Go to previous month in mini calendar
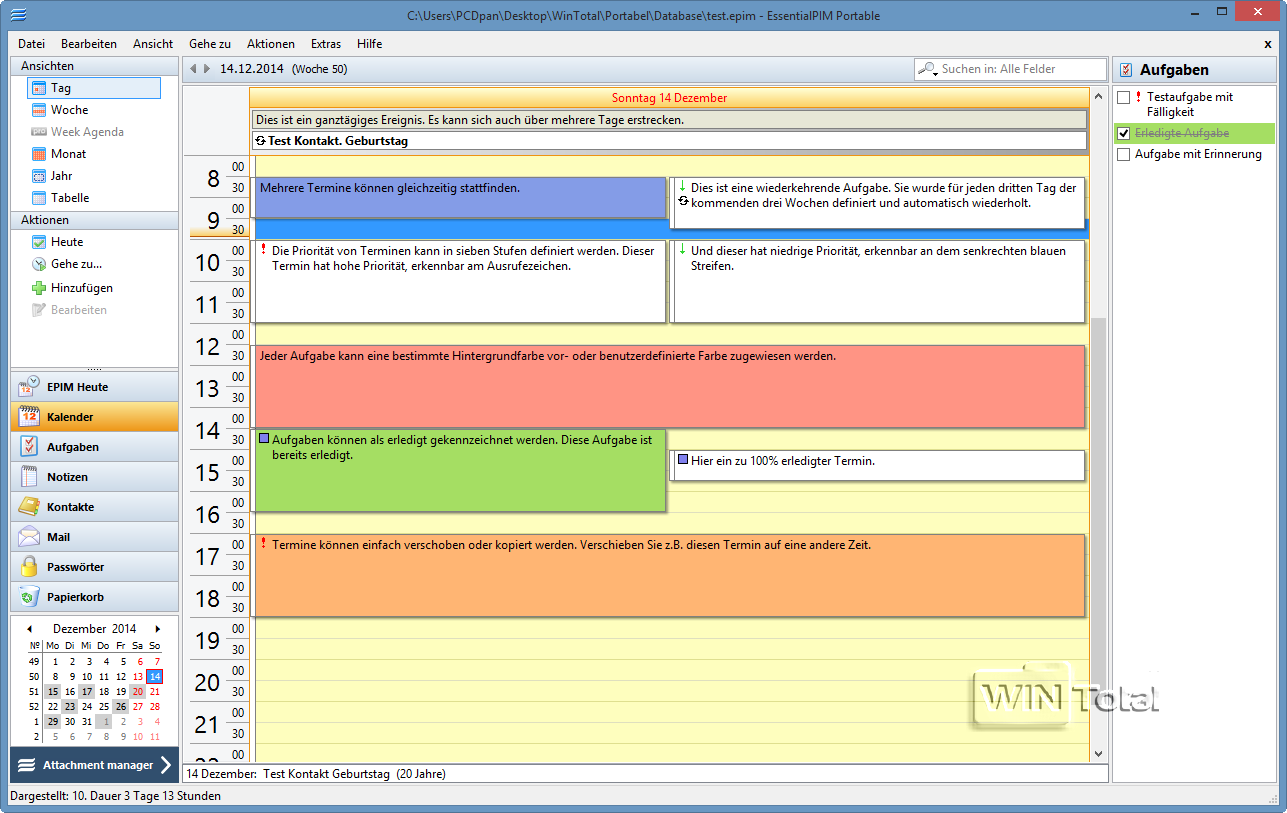1287x813 pixels. [29, 629]
